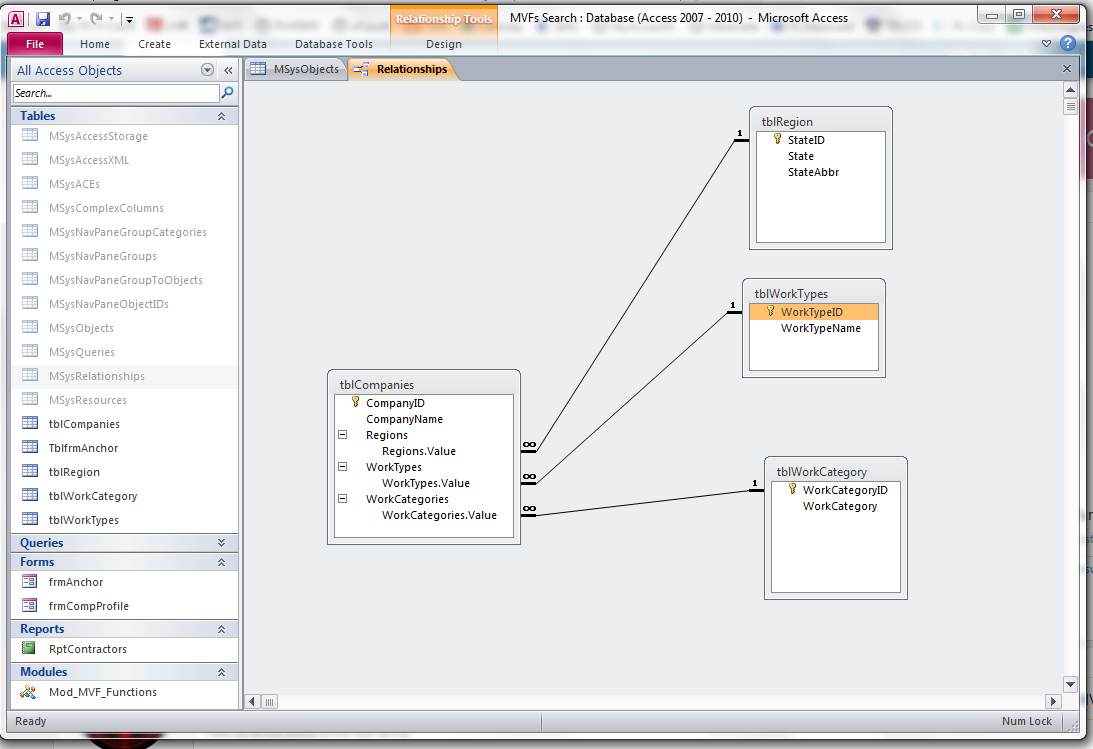The height and width of the screenshot is (749, 1093).
Task: Select MSysNavPaneGroupCategories table icon
Action: (x=30, y=231)
